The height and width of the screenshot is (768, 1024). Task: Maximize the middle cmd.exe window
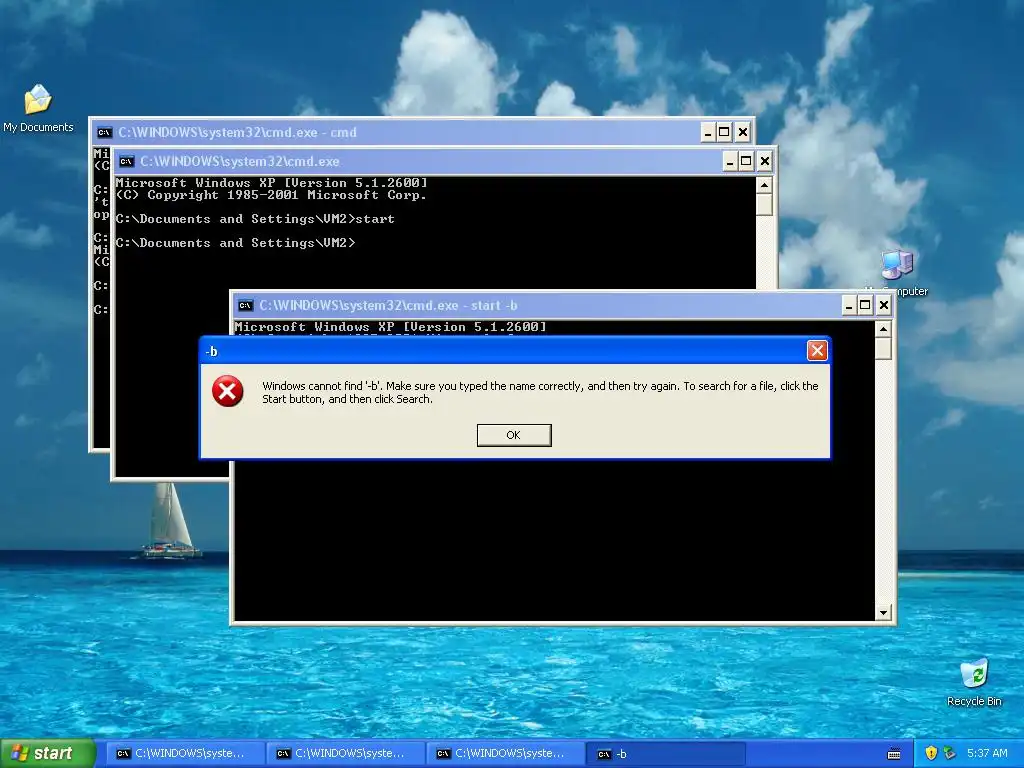[746, 161]
